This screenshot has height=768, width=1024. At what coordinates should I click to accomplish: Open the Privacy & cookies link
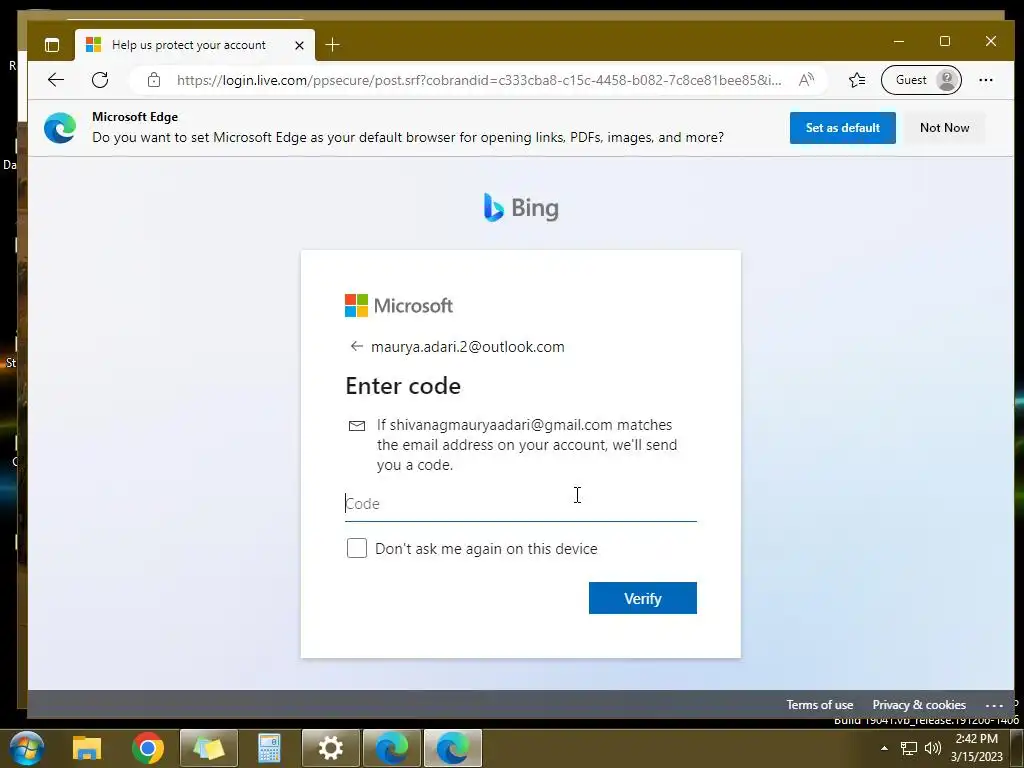pos(919,705)
